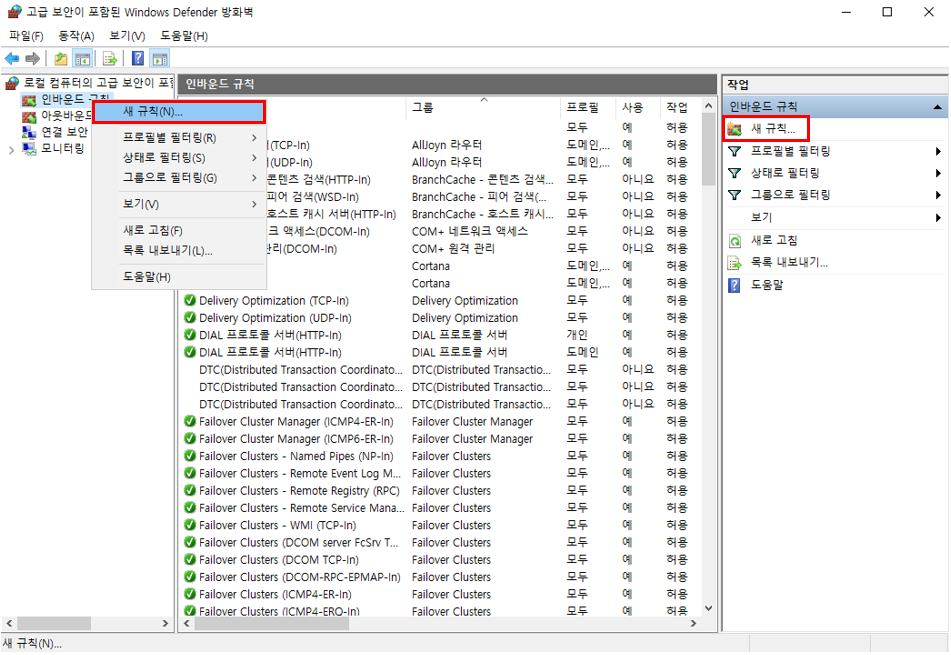The width and height of the screenshot is (951, 655).
Task: Click the refresh icon beside 새로 고침 in 작업 pane
Action: (x=734, y=241)
